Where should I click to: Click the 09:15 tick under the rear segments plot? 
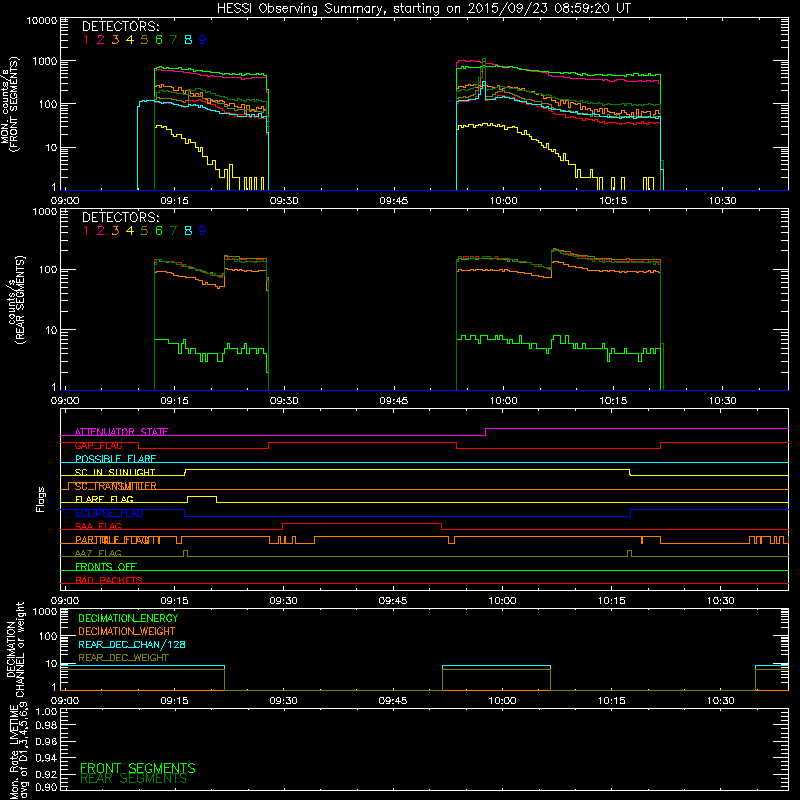click(x=174, y=401)
